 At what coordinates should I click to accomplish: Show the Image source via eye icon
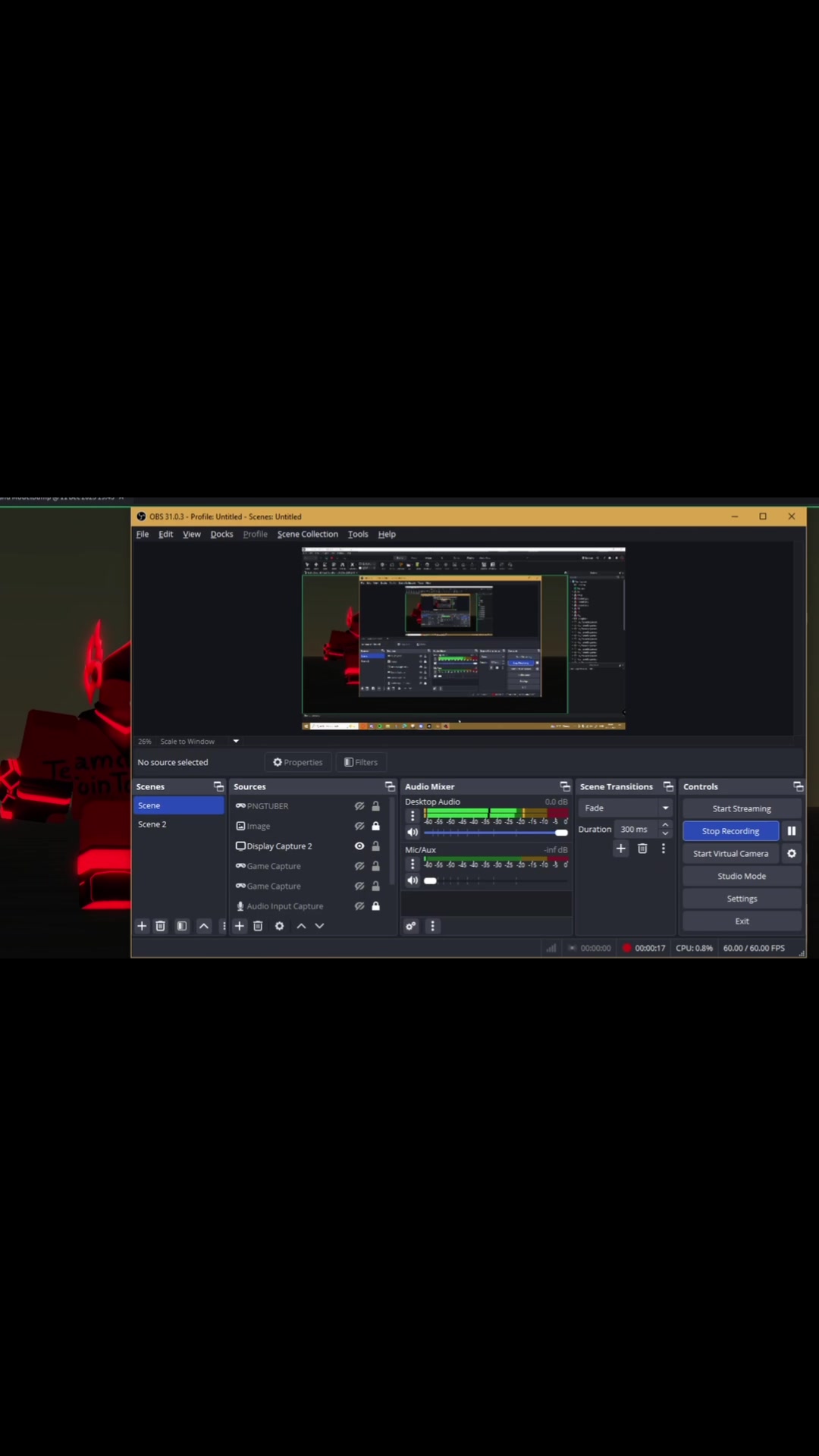click(359, 826)
